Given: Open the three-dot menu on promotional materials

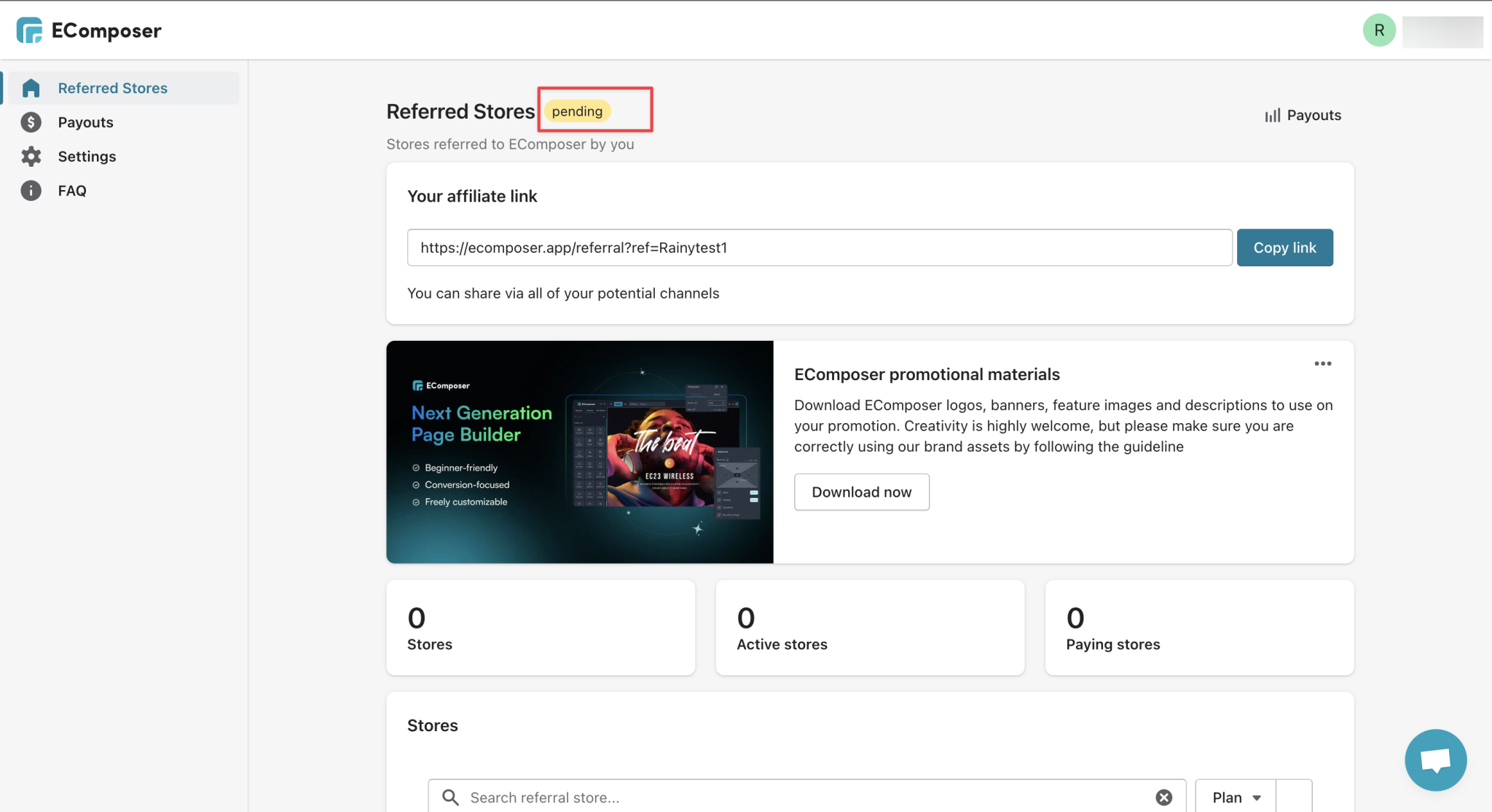Looking at the screenshot, I should pos(1322,363).
